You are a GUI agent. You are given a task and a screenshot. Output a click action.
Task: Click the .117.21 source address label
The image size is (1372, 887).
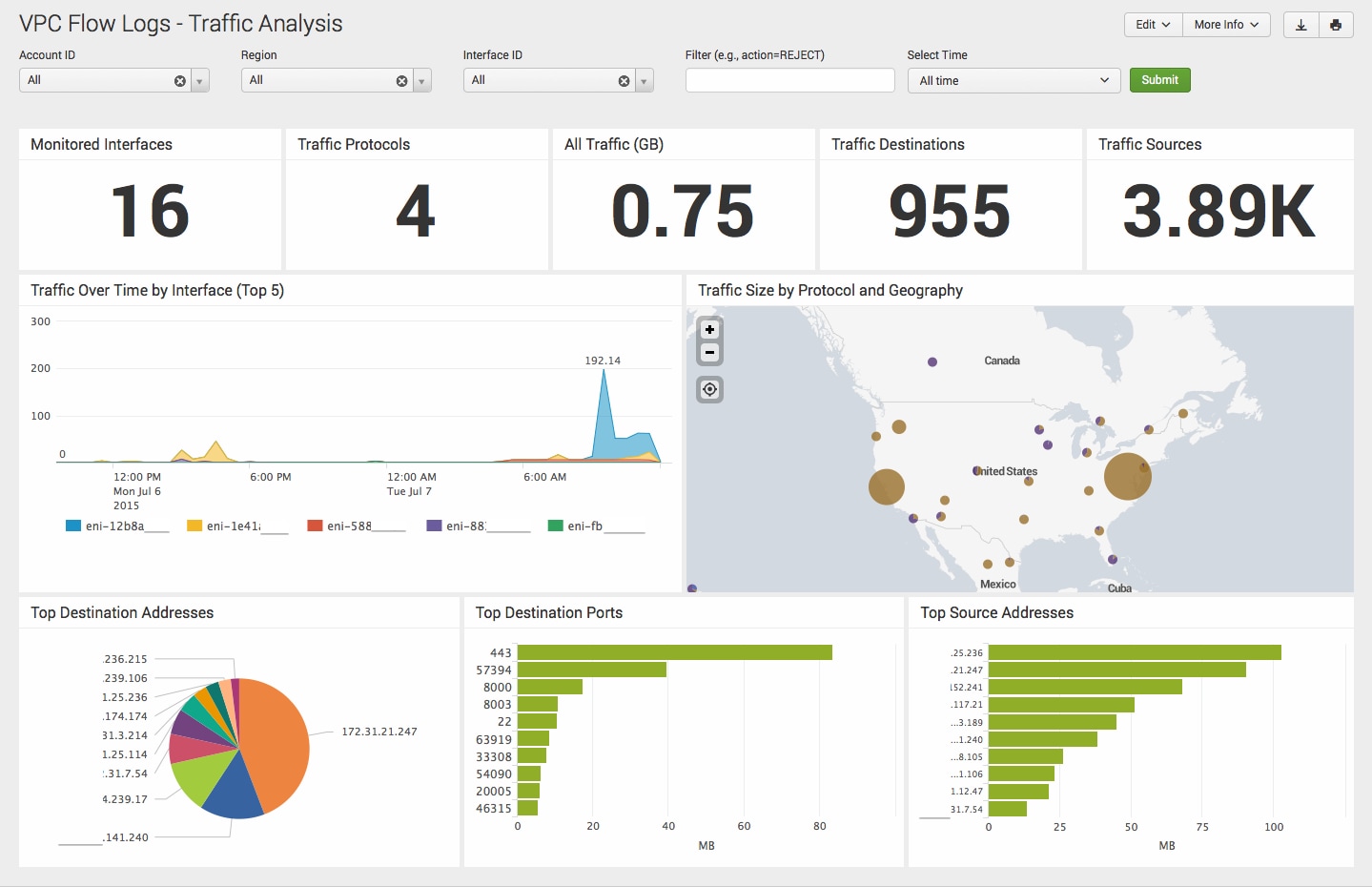point(967,705)
